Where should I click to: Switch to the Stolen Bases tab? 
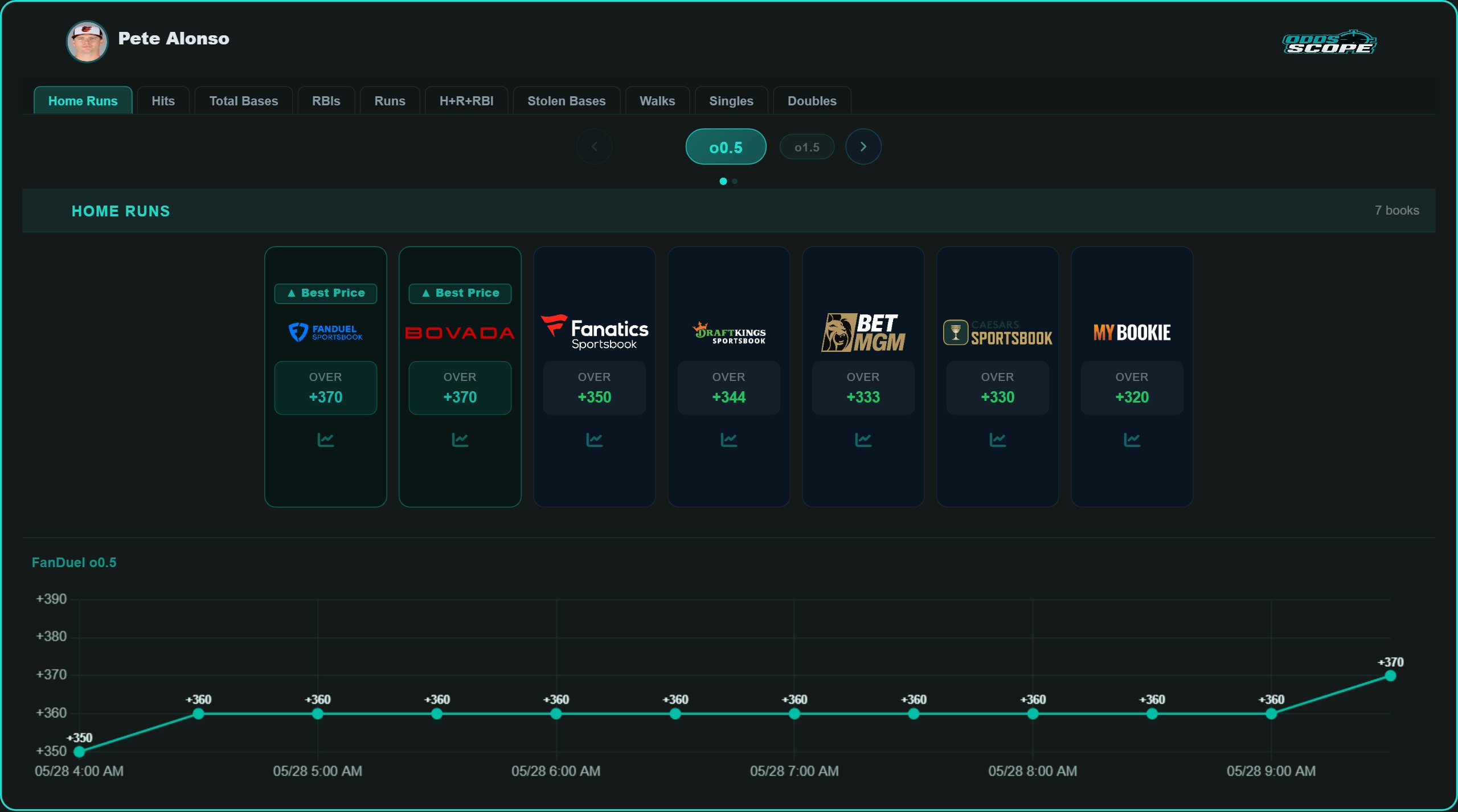pyautogui.click(x=566, y=100)
